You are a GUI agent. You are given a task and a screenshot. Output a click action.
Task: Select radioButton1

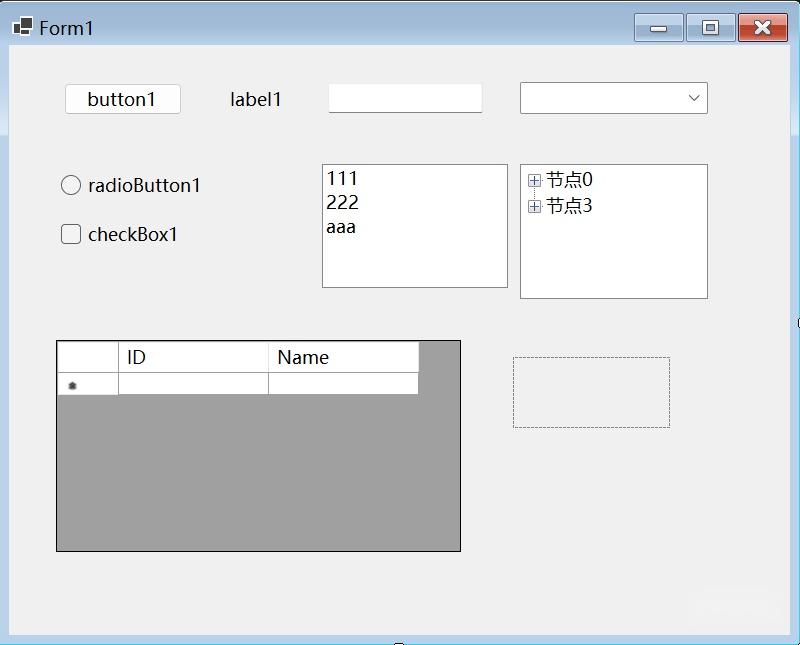click(x=71, y=185)
